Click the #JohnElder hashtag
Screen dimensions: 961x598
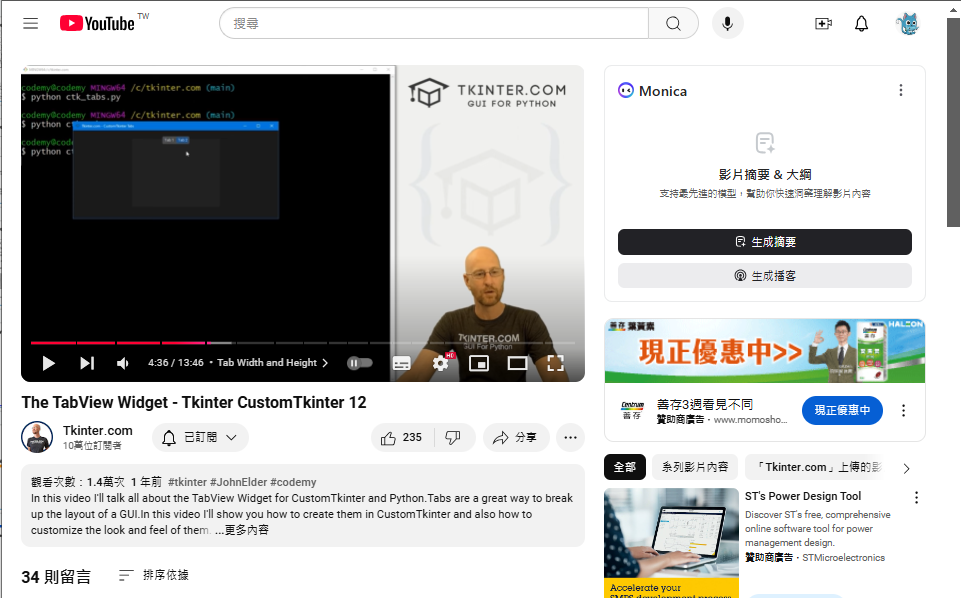coord(239,482)
